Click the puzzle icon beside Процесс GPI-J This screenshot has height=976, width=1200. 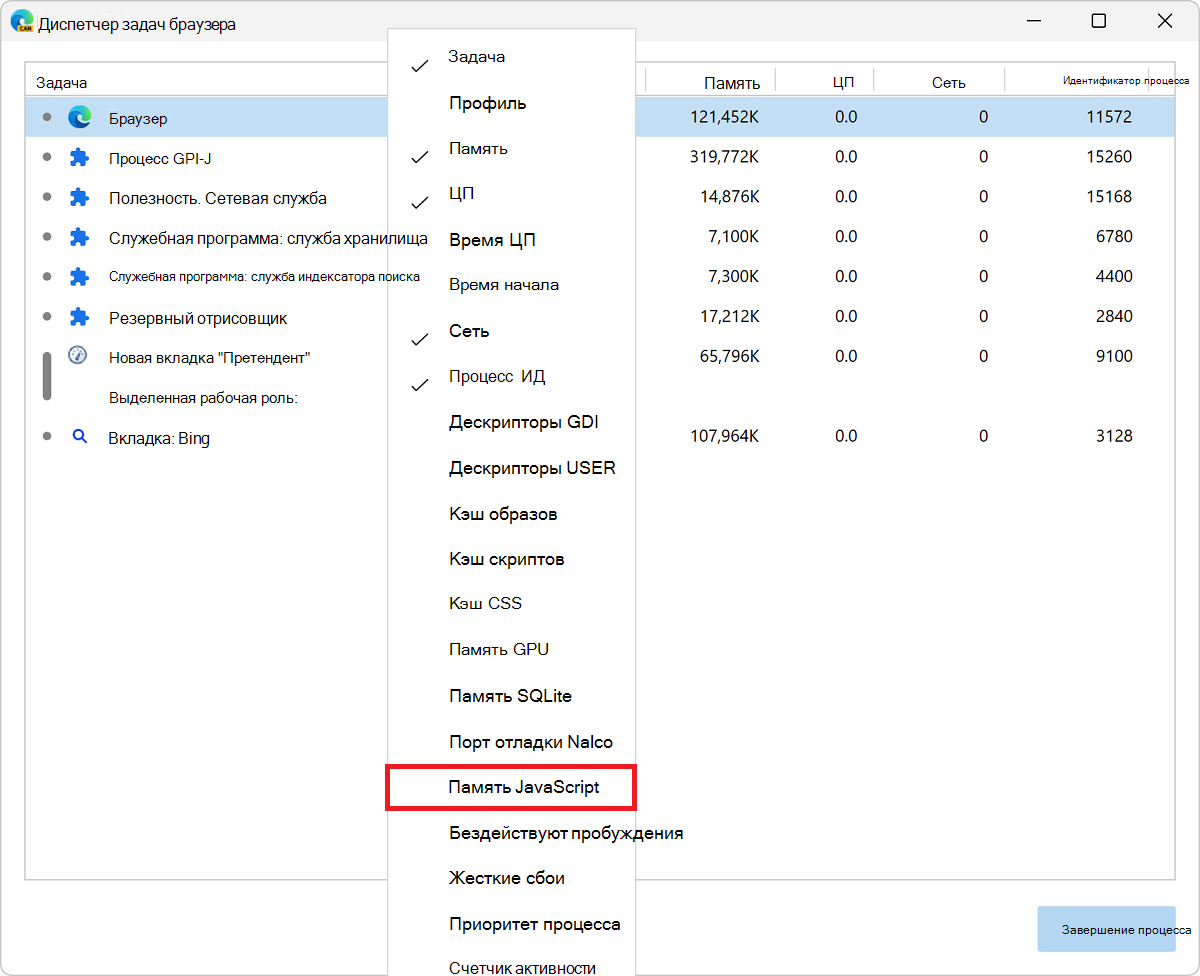[x=79, y=158]
